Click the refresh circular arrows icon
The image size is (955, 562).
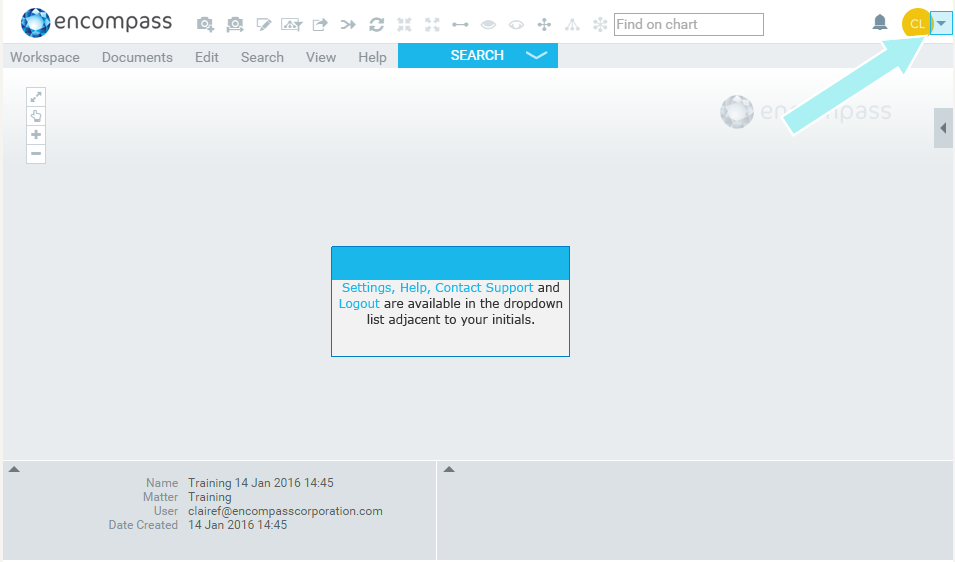pyautogui.click(x=376, y=24)
